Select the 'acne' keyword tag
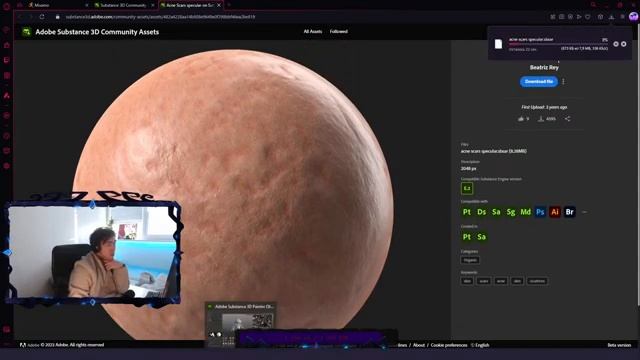Screen dimensions: 640x360 tap(501, 281)
